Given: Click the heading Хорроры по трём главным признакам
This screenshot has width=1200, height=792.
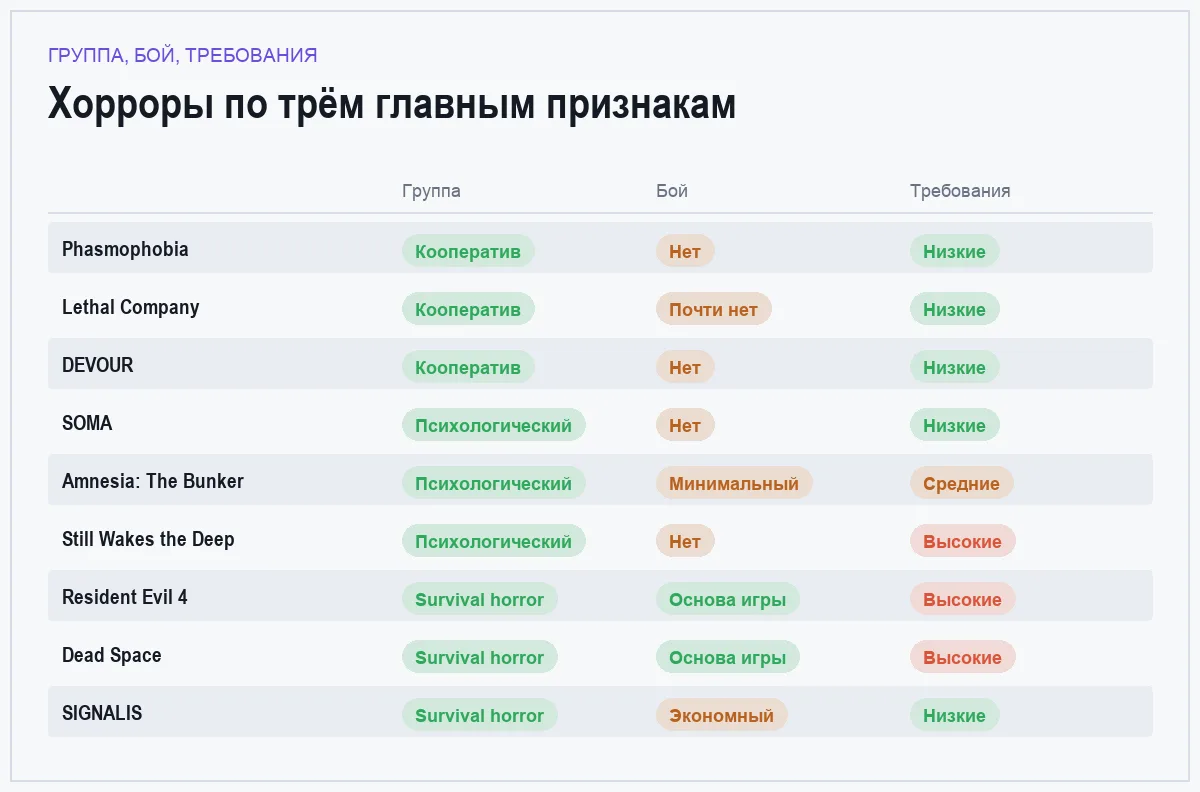Looking at the screenshot, I should [x=392, y=104].
